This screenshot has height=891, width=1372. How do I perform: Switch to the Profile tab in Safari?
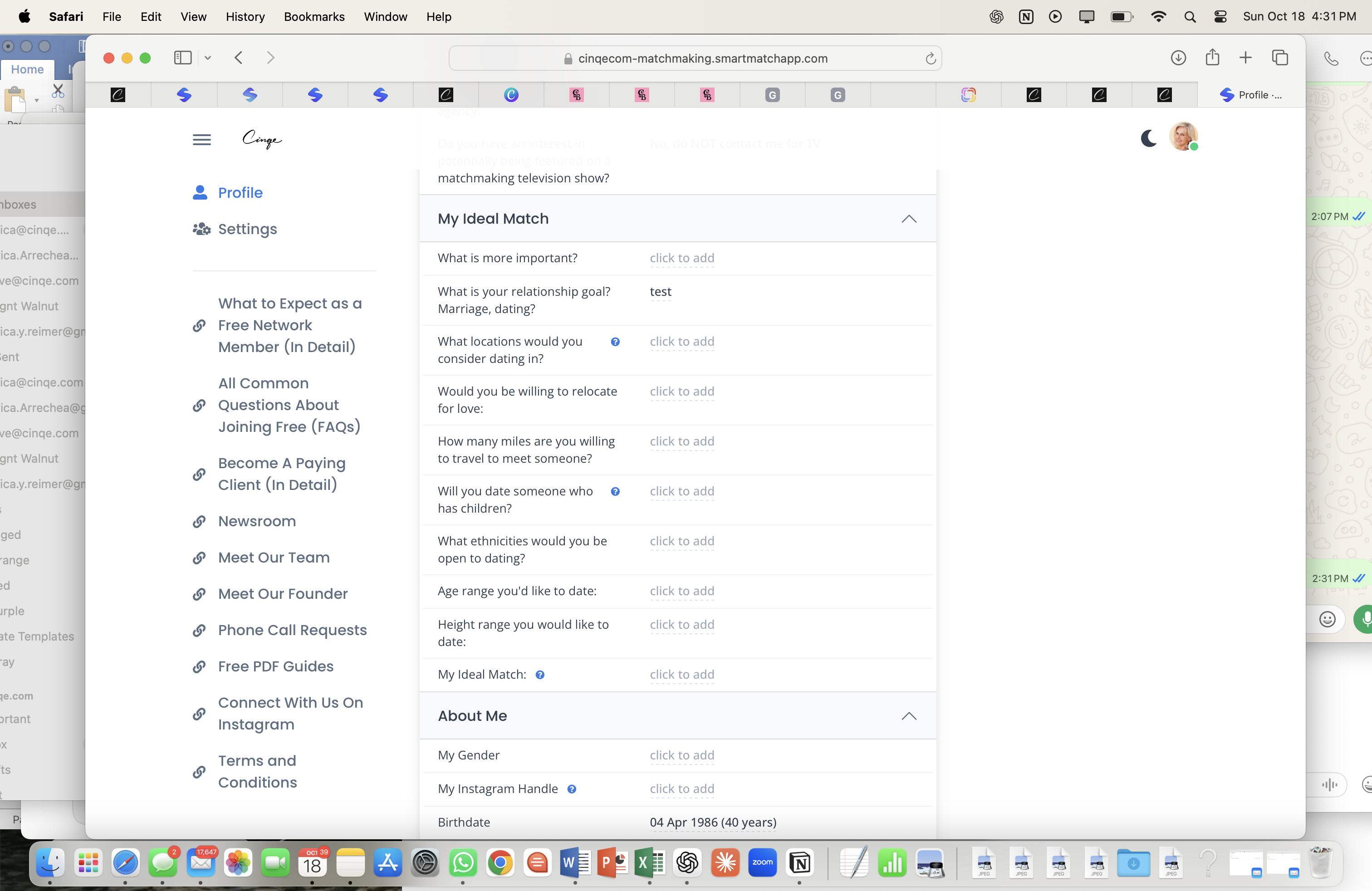1251,95
